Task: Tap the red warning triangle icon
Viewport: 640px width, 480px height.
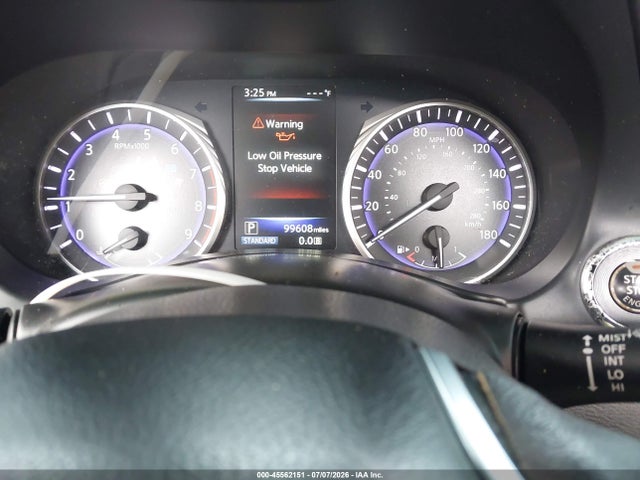Action: (x=258, y=122)
